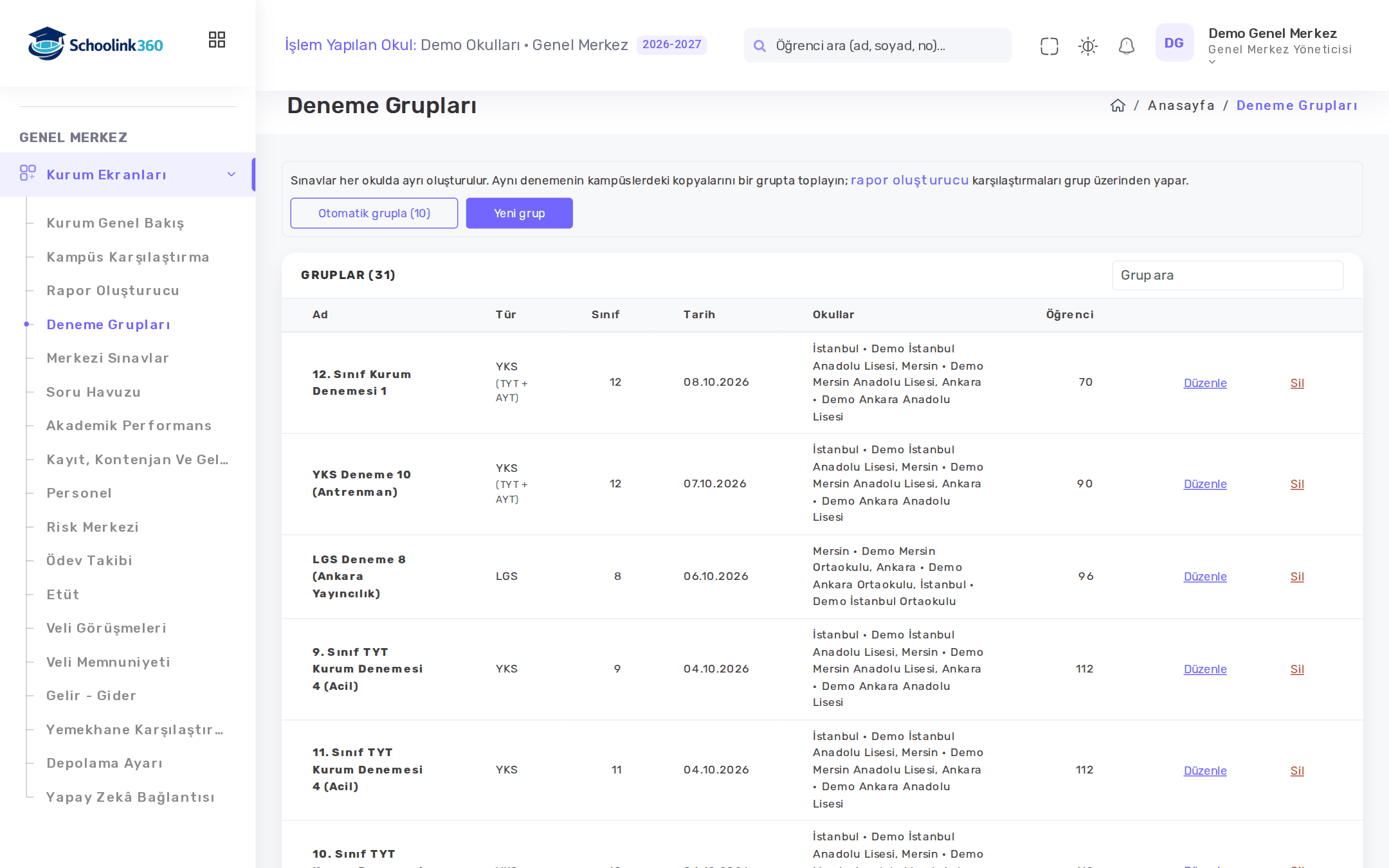This screenshot has height=868, width=1389.
Task: Edit 12. Sınıf Kurum Denemesi 1 via Düzenle
Action: [1205, 383]
